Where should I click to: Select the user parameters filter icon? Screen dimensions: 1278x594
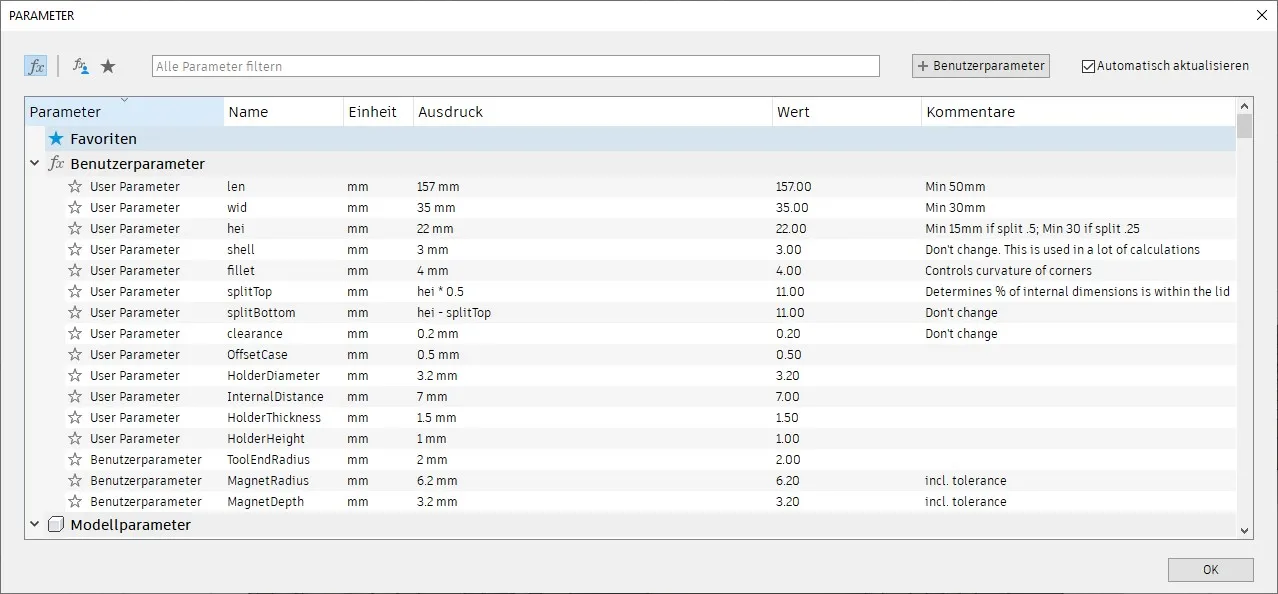(x=81, y=66)
